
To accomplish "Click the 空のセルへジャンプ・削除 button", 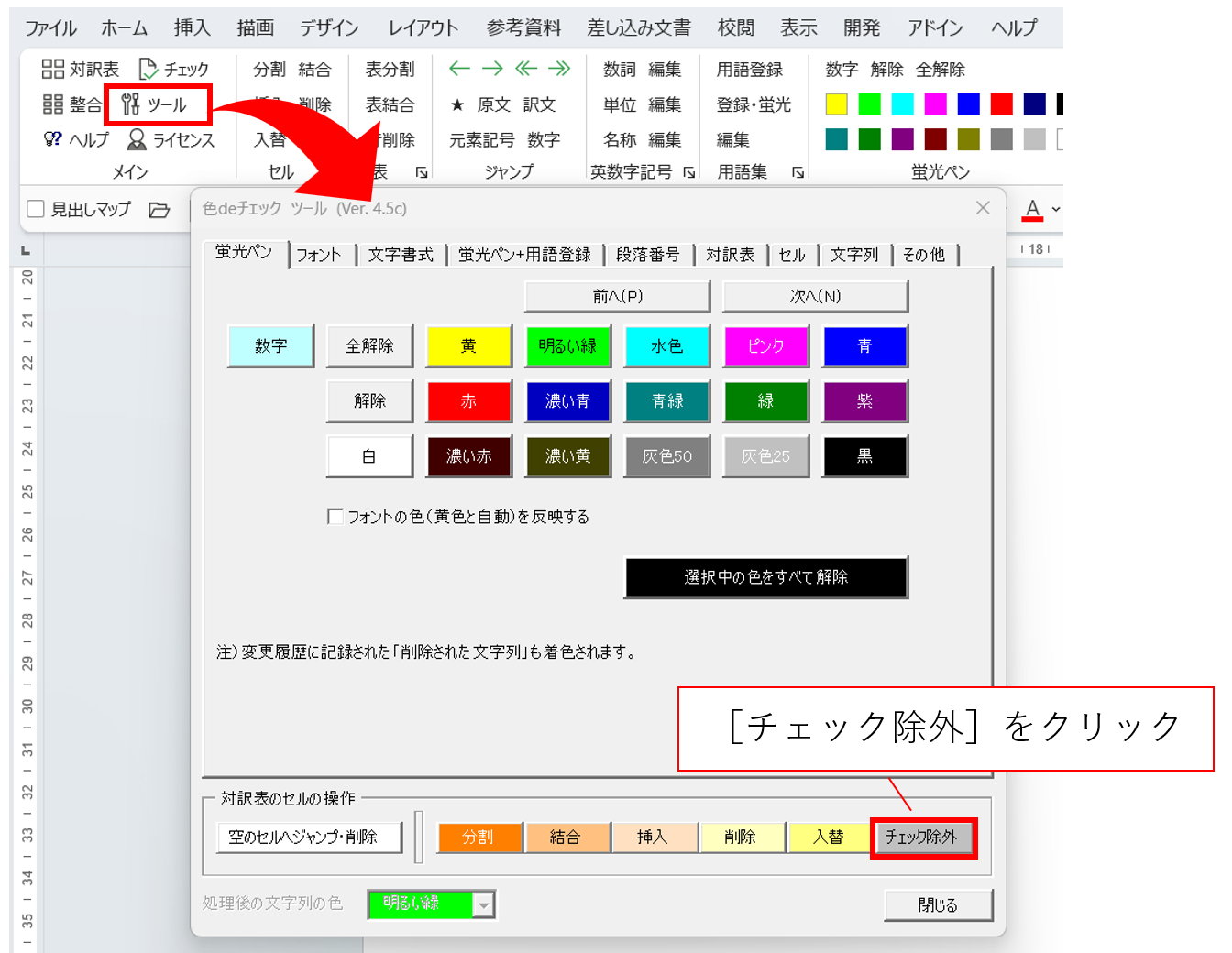I will 309,837.
